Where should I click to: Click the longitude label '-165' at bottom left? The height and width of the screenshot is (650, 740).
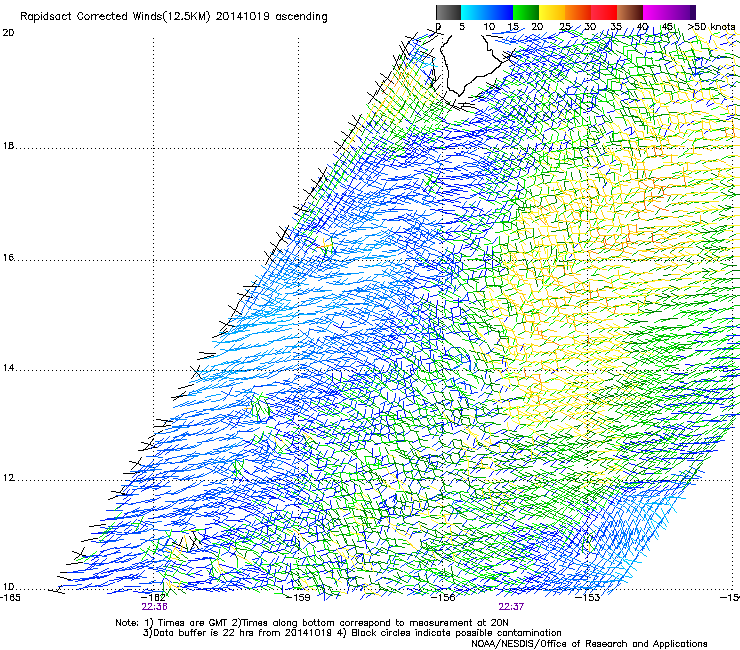[10, 598]
